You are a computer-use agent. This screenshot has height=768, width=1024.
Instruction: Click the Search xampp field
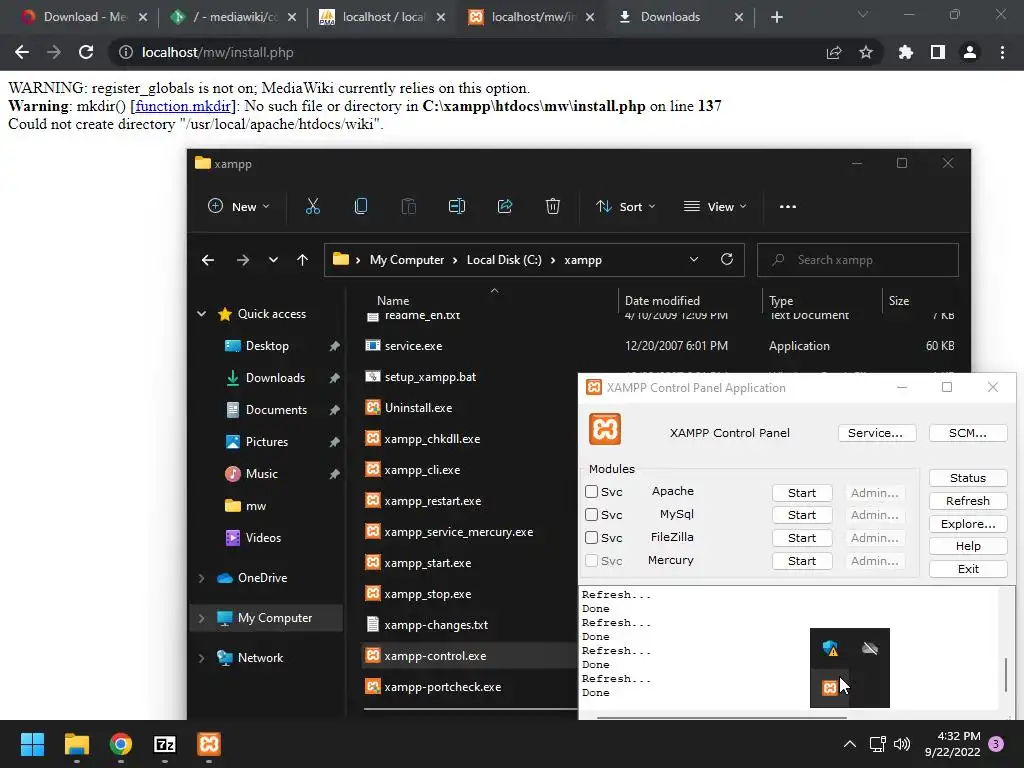pos(857,260)
